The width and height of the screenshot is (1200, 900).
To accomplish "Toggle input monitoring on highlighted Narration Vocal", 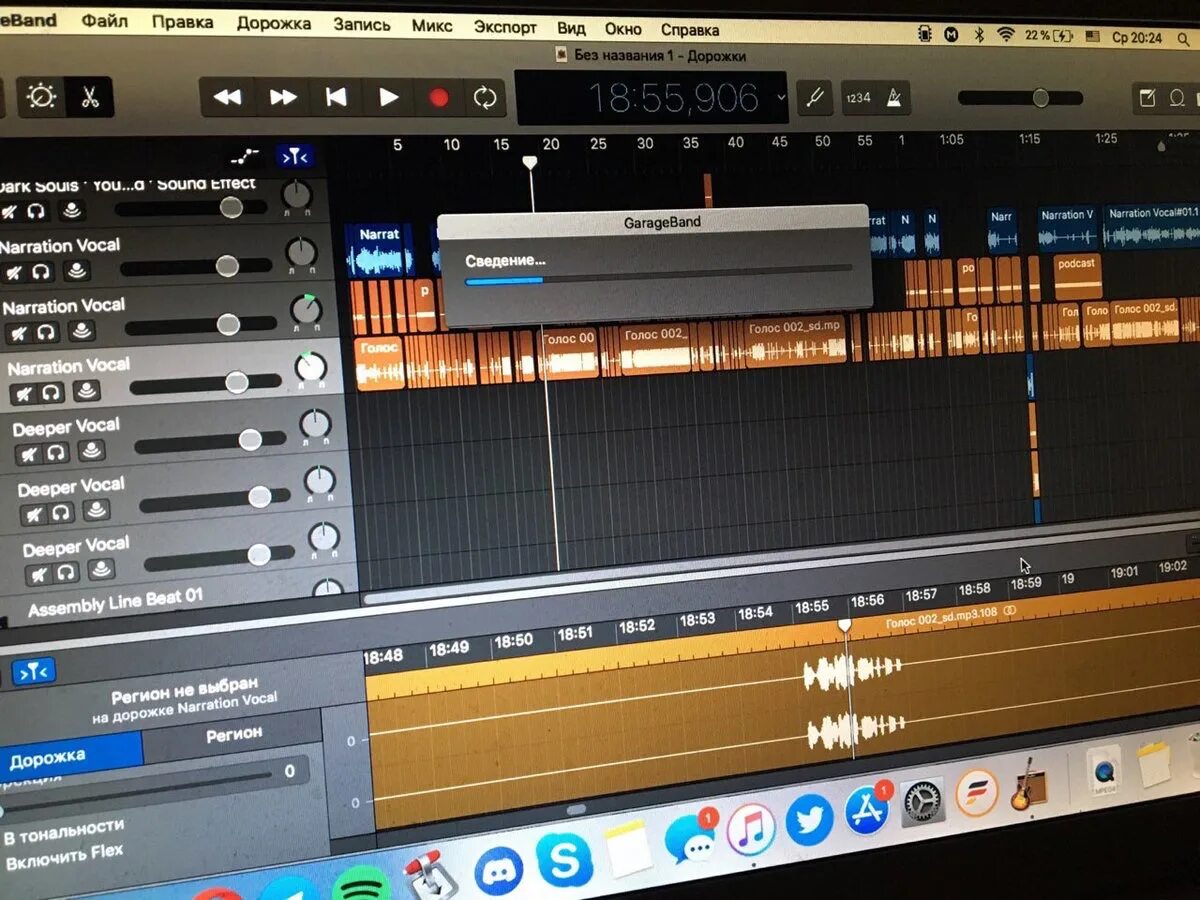I will pos(87,391).
